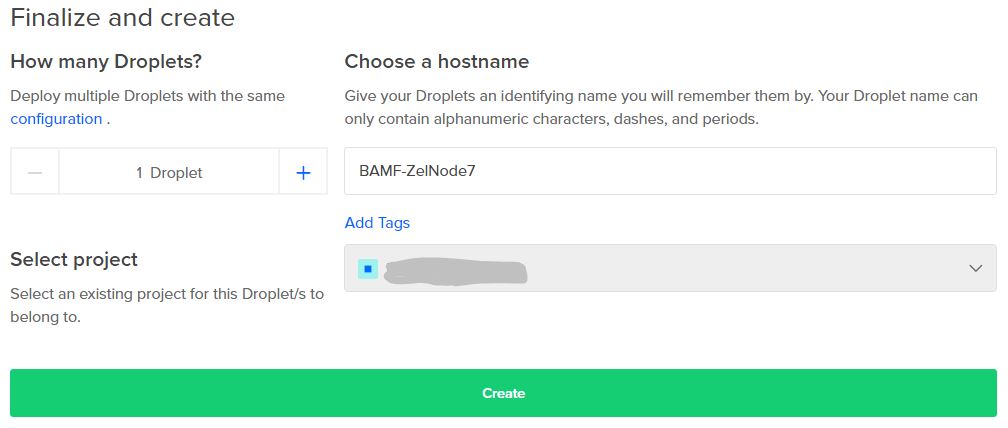
Task: Increase droplet count with plus icon
Action: click(303, 172)
